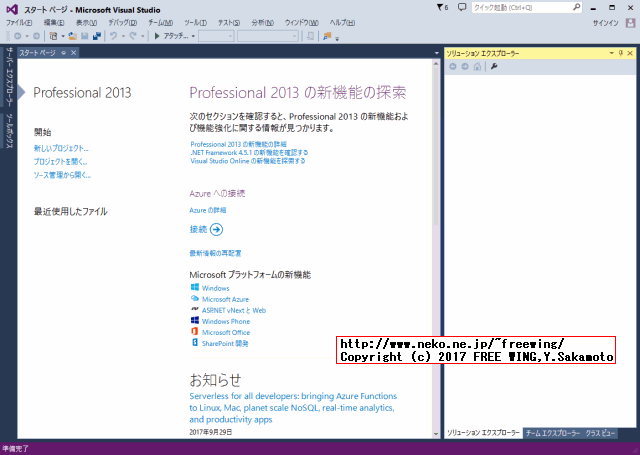Click the サインイン sign-in link
Image resolution: width=640 pixels, height=455 pixels.
coord(605,23)
